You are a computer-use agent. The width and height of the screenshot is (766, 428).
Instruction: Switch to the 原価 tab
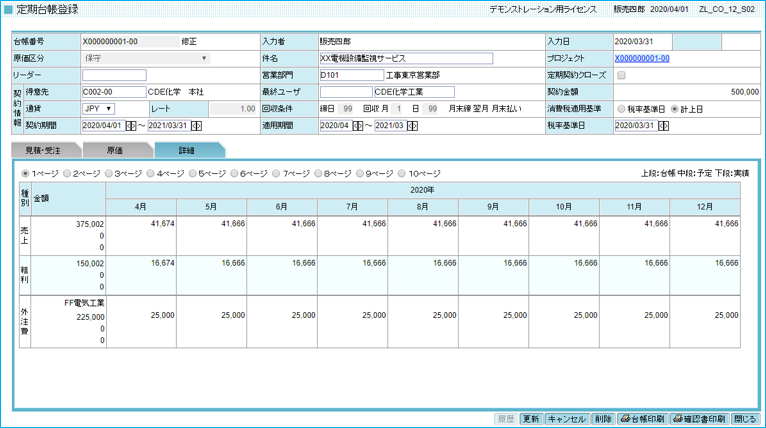click(x=115, y=150)
